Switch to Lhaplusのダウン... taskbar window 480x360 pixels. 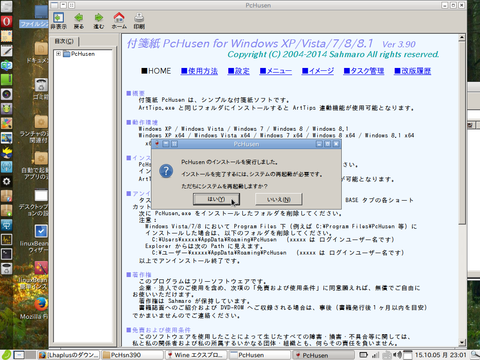(x=69, y=355)
